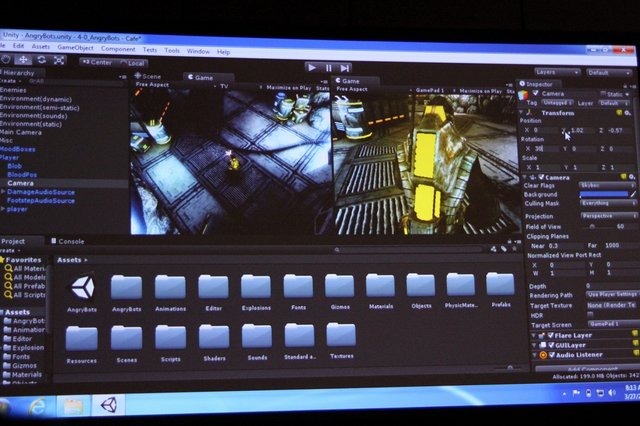
Task: Open the Materials folder icon
Action: [380, 285]
